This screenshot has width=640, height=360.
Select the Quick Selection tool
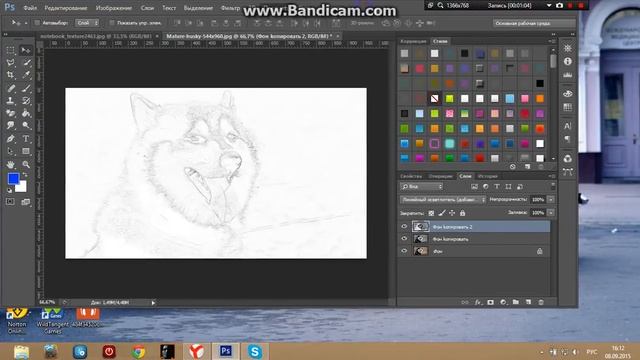[x=26, y=63]
